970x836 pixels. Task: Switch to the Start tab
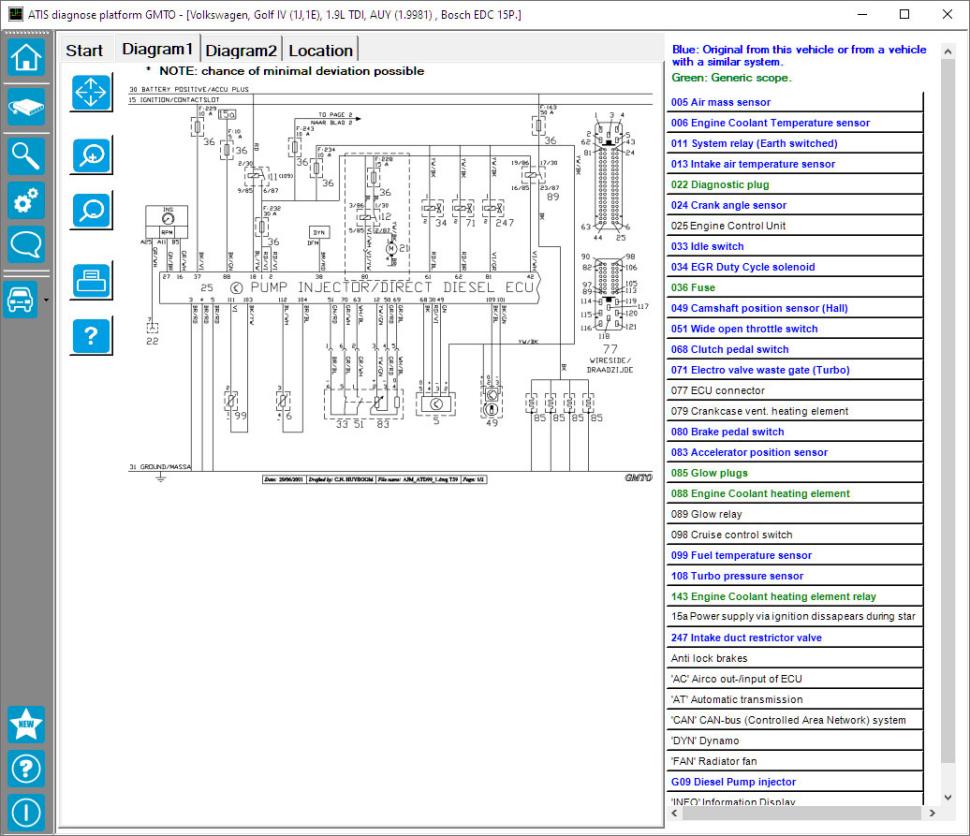(x=84, y=50)
